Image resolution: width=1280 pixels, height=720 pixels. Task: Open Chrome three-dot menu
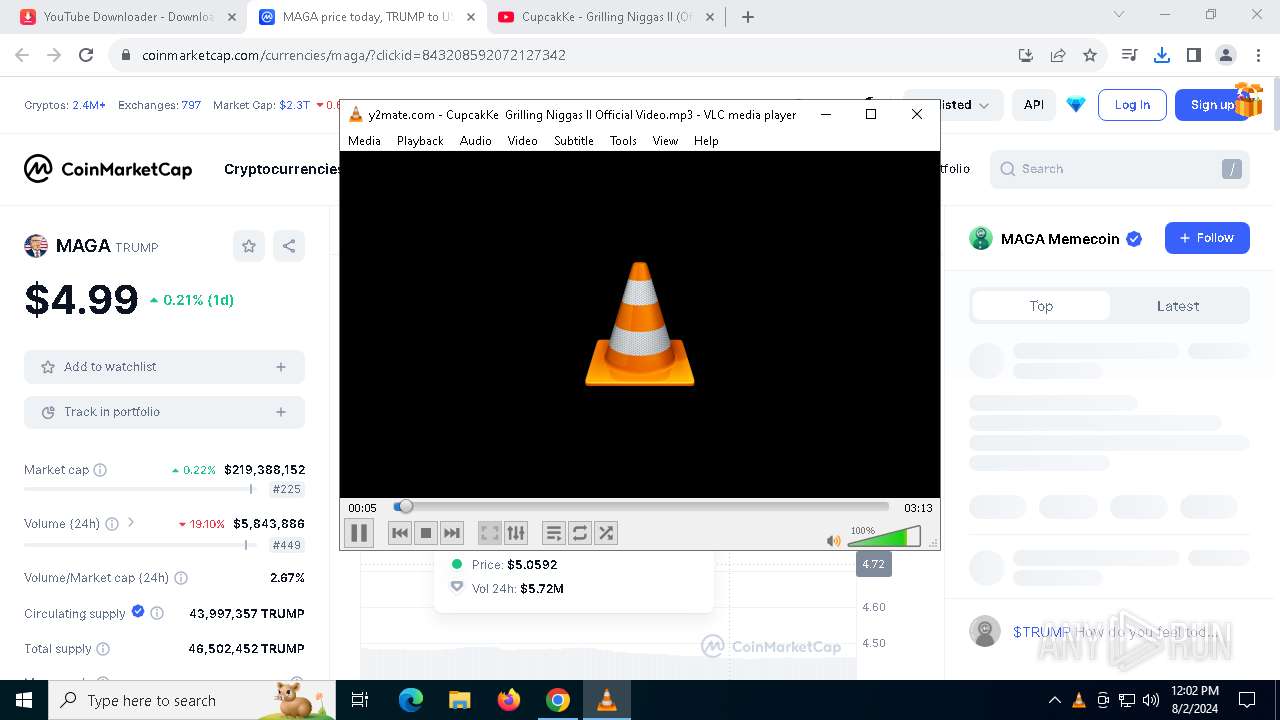[x=1258, y=55]
